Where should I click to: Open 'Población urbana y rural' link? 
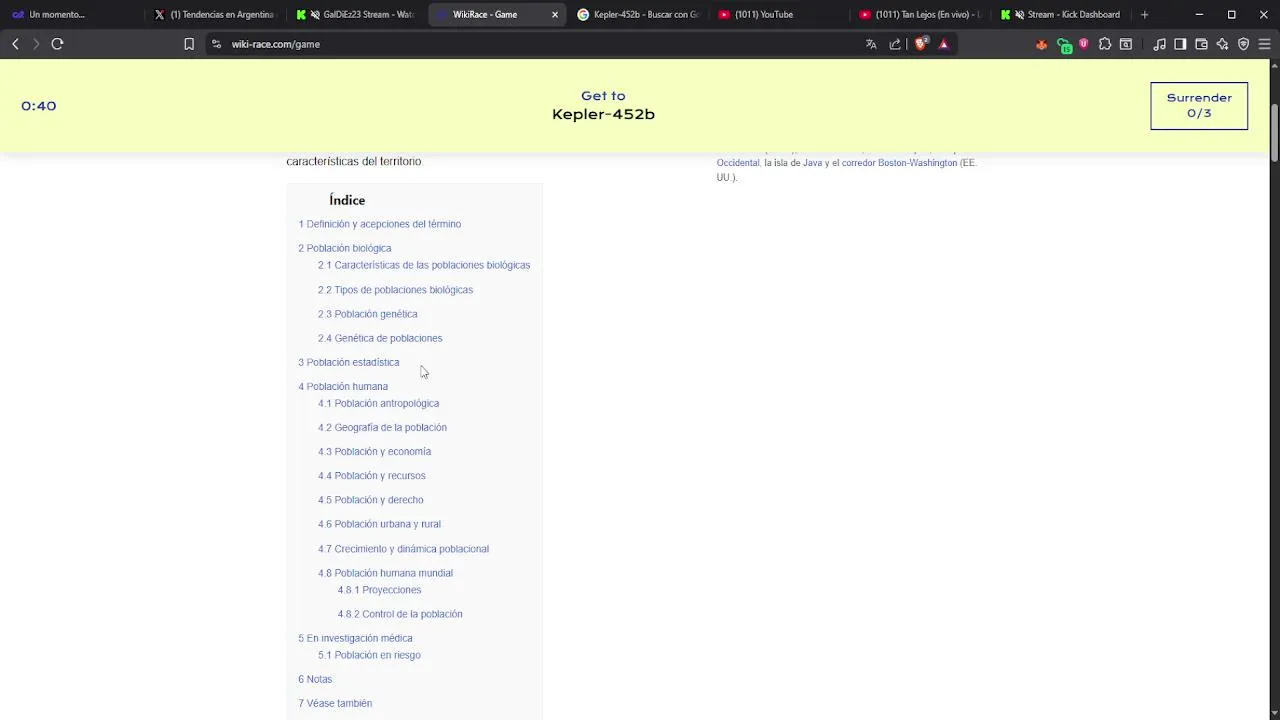(x=379, y=524)
